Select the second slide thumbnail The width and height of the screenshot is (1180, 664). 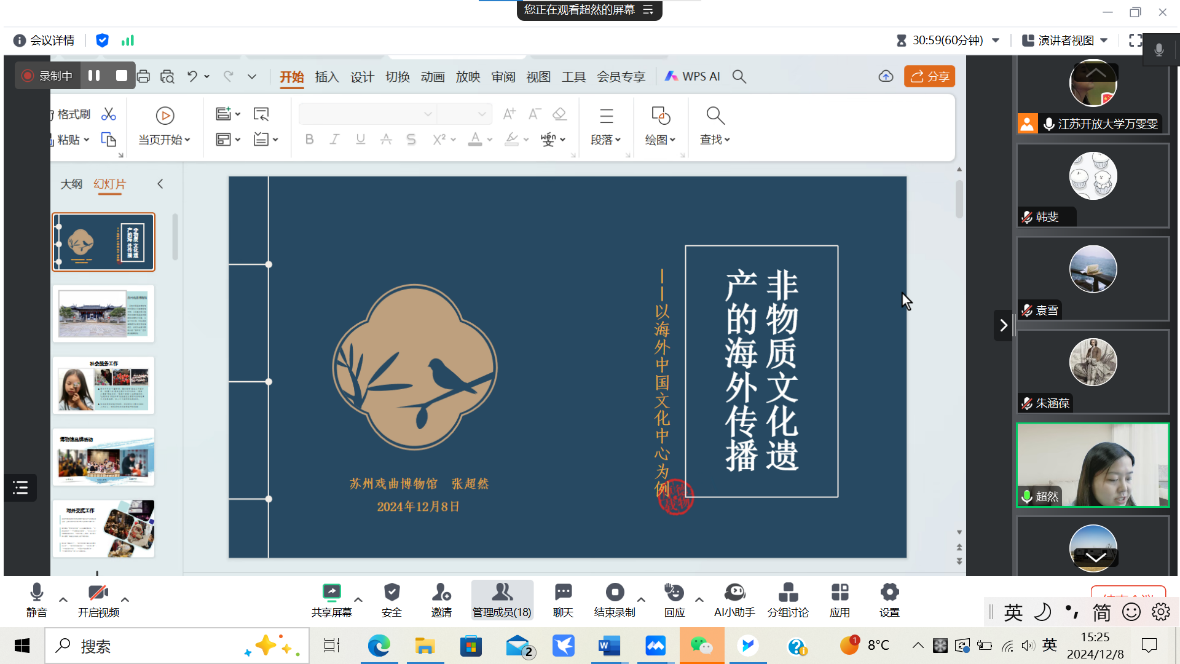104,314
